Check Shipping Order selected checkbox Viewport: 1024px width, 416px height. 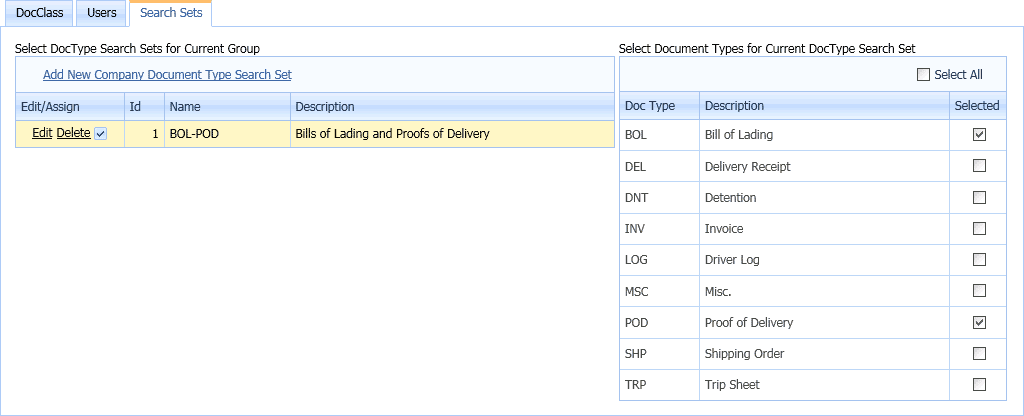click(x=979, y=353)
